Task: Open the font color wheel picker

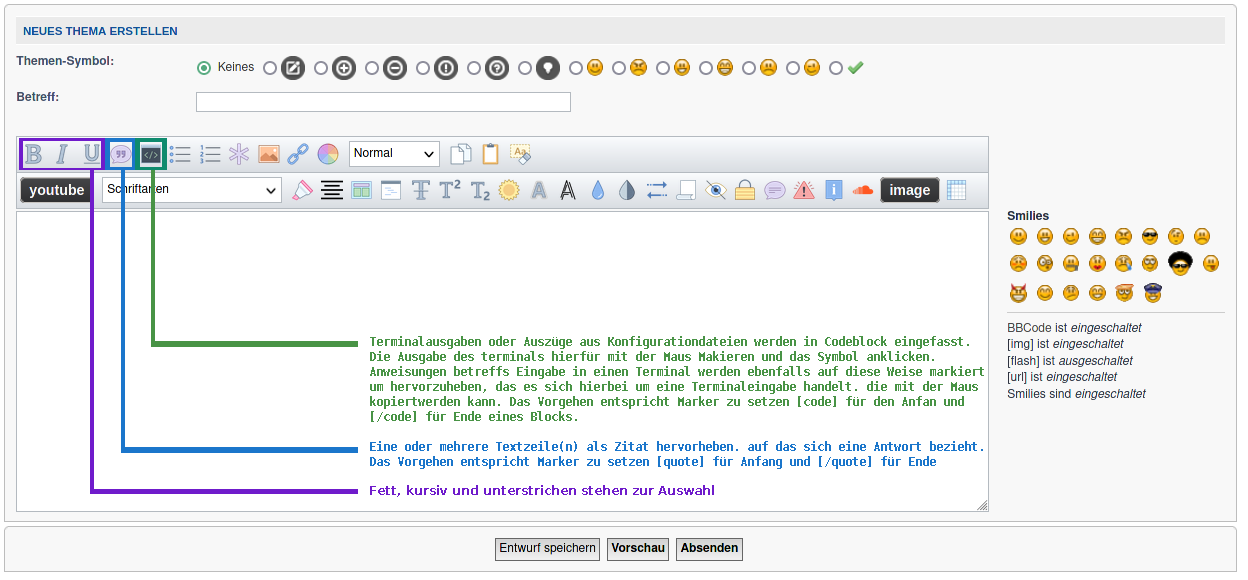Action: coord(328,154)
